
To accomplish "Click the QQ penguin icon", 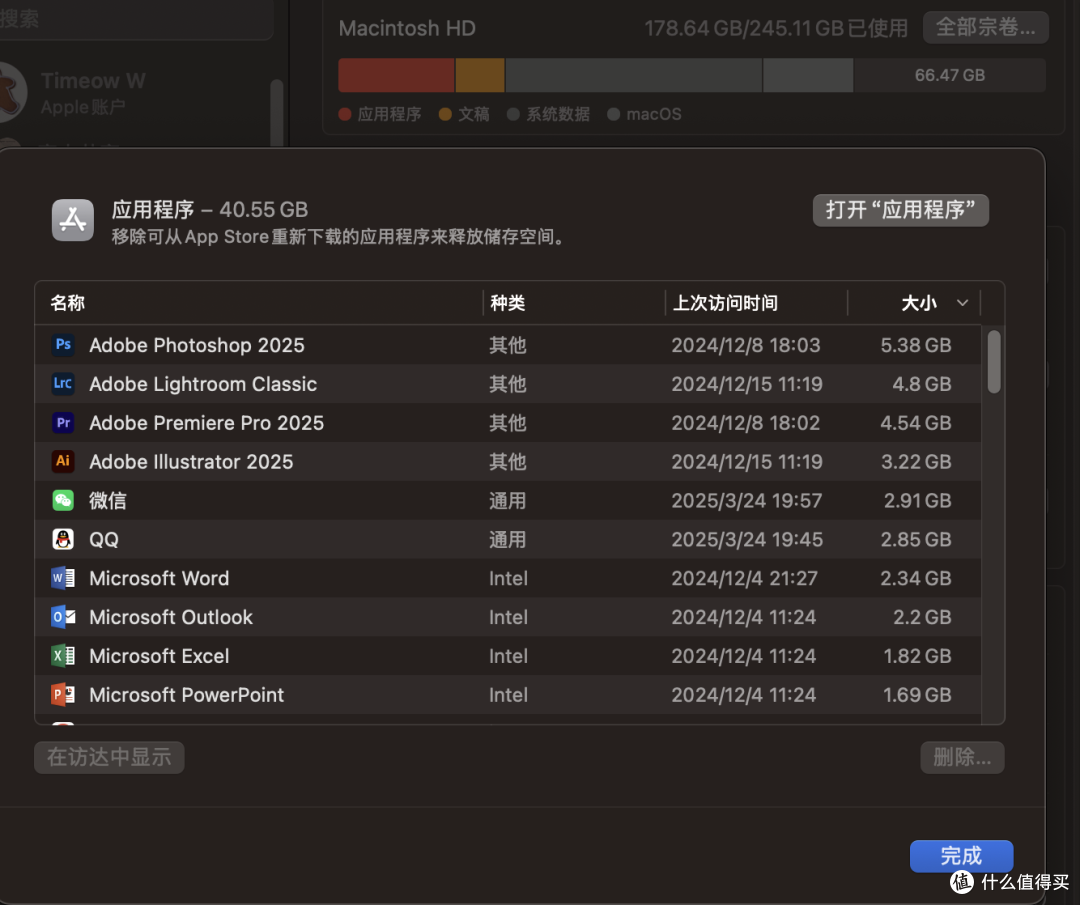I will point(63,539).
